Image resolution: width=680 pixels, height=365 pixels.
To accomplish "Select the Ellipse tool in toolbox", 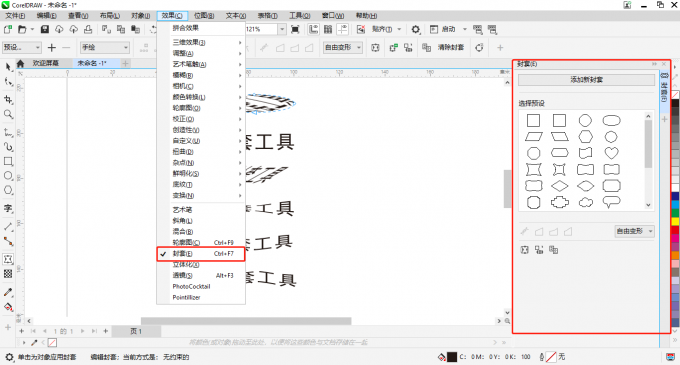I will point(8,176).
